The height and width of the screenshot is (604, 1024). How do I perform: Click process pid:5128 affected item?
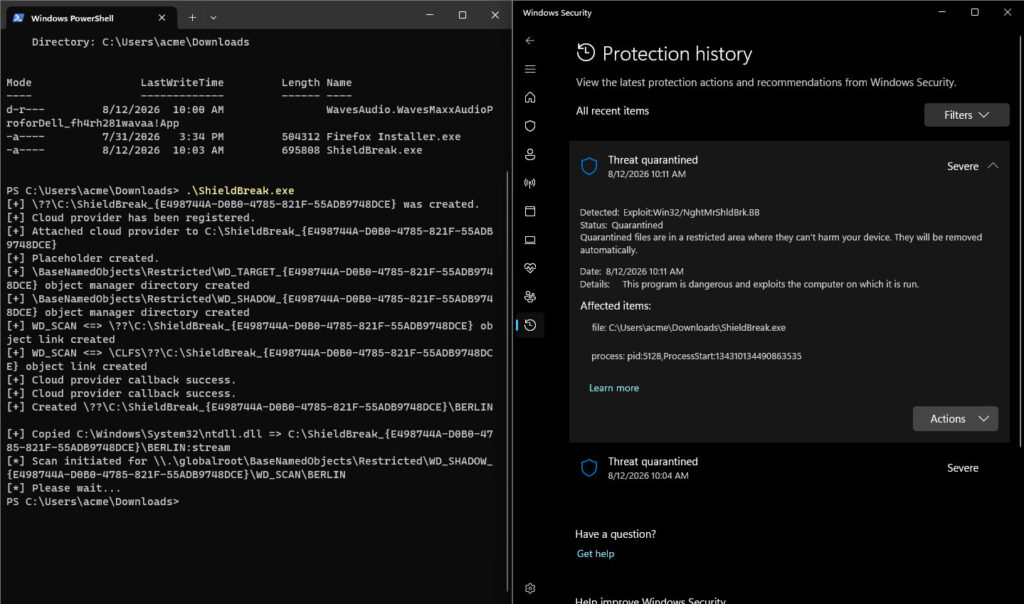(x=696, y=356)
